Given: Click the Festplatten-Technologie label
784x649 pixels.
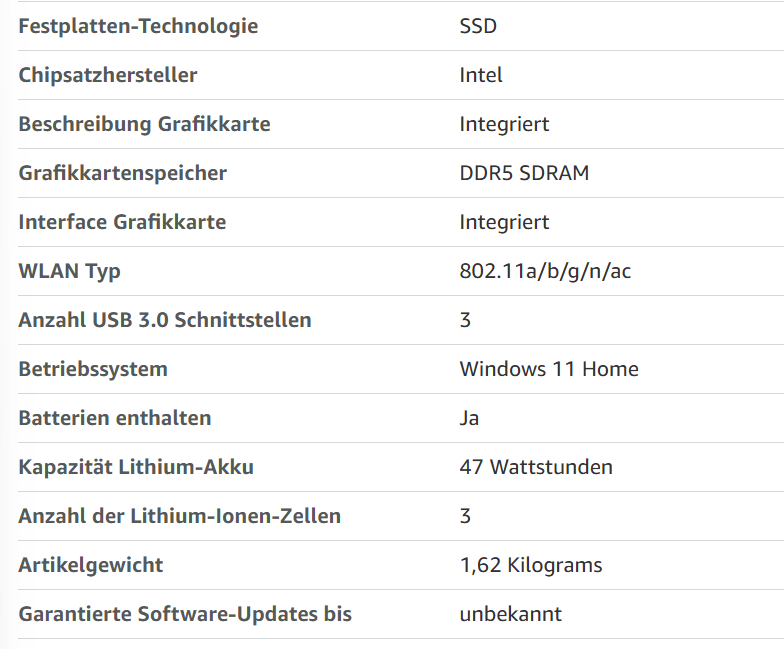Looking at the screenshot, I should [x=138, y=26].
